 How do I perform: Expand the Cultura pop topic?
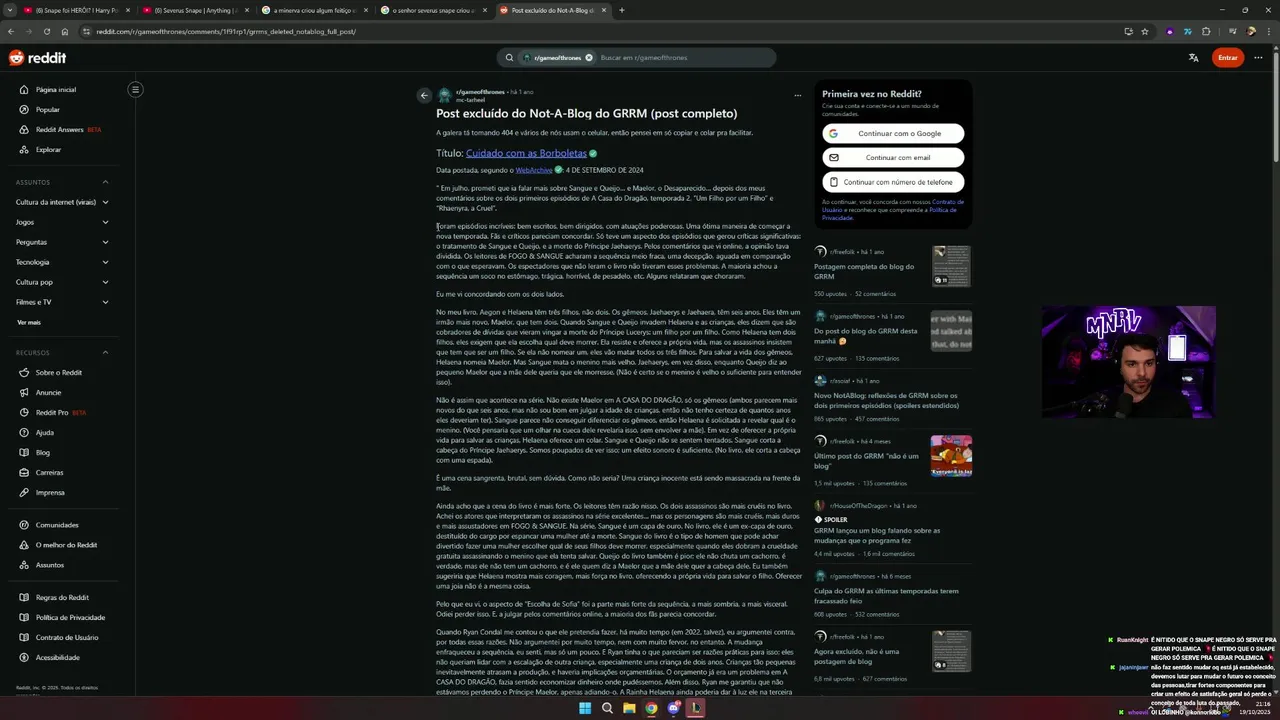point(62,282)
